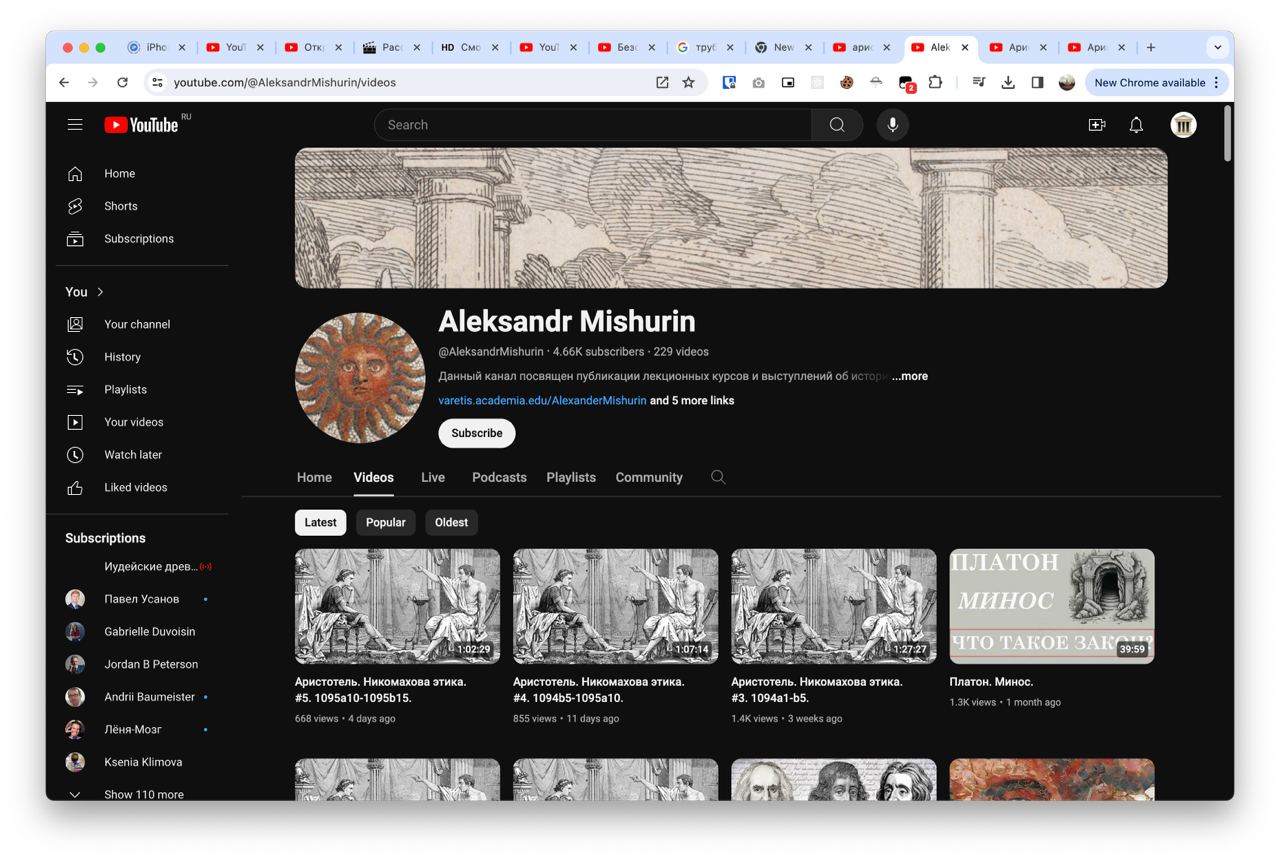This screenshot has height=861, width=1280.
Task: Open the channel Home tab
Action: [314, 477]
